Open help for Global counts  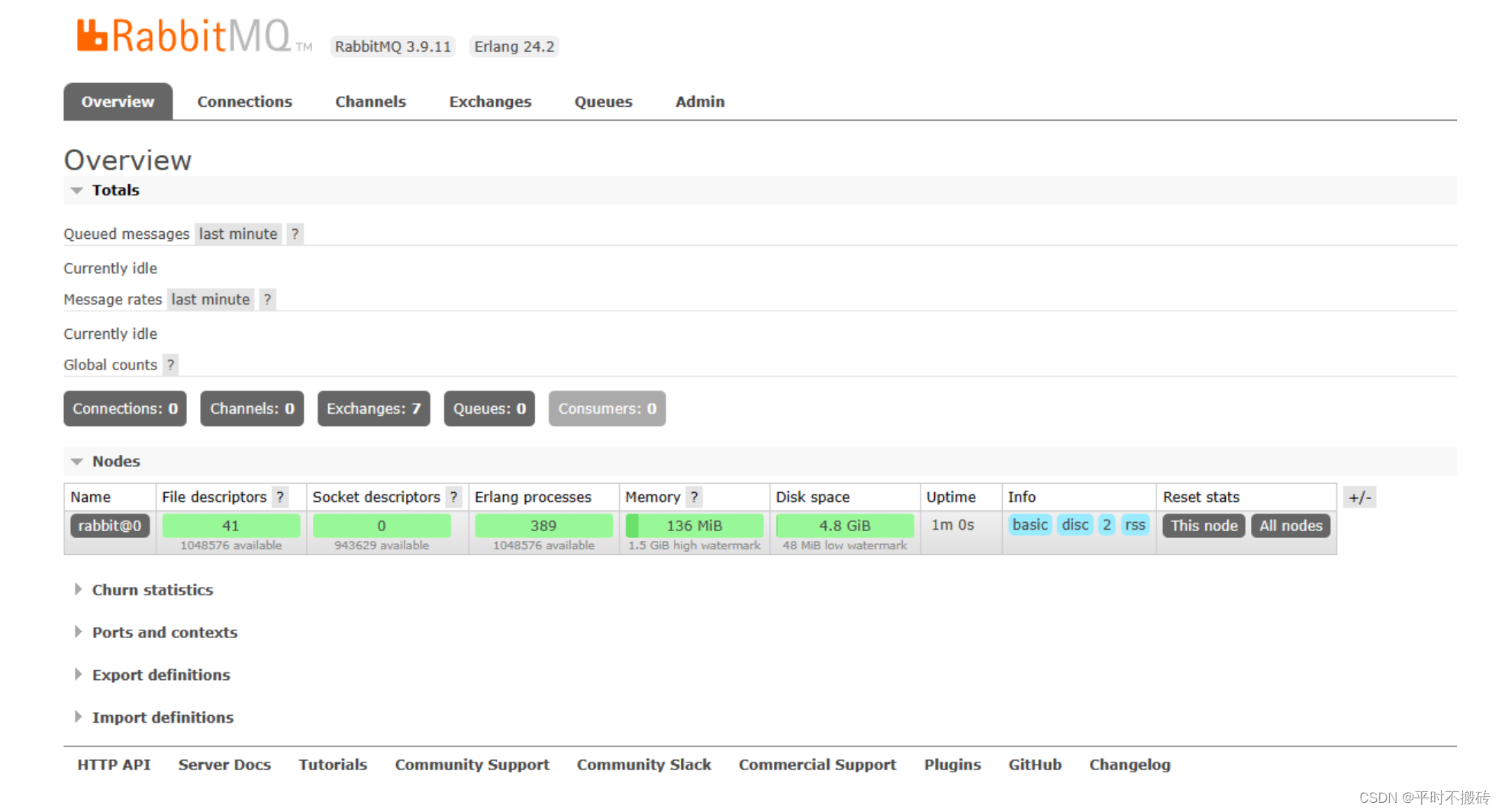coord(170,365)
